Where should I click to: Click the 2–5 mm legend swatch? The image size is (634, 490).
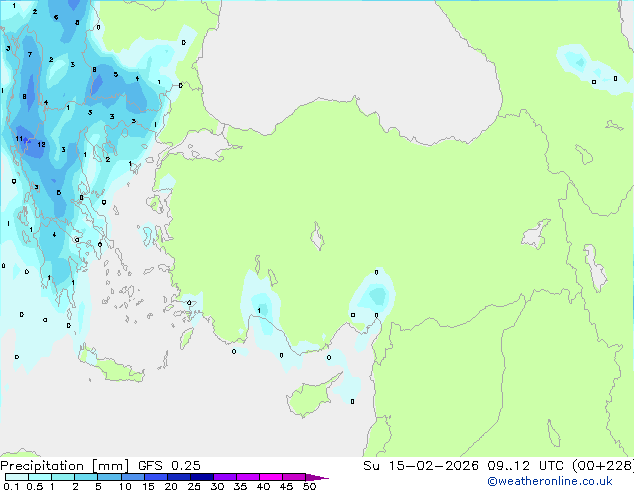point(86,477)
